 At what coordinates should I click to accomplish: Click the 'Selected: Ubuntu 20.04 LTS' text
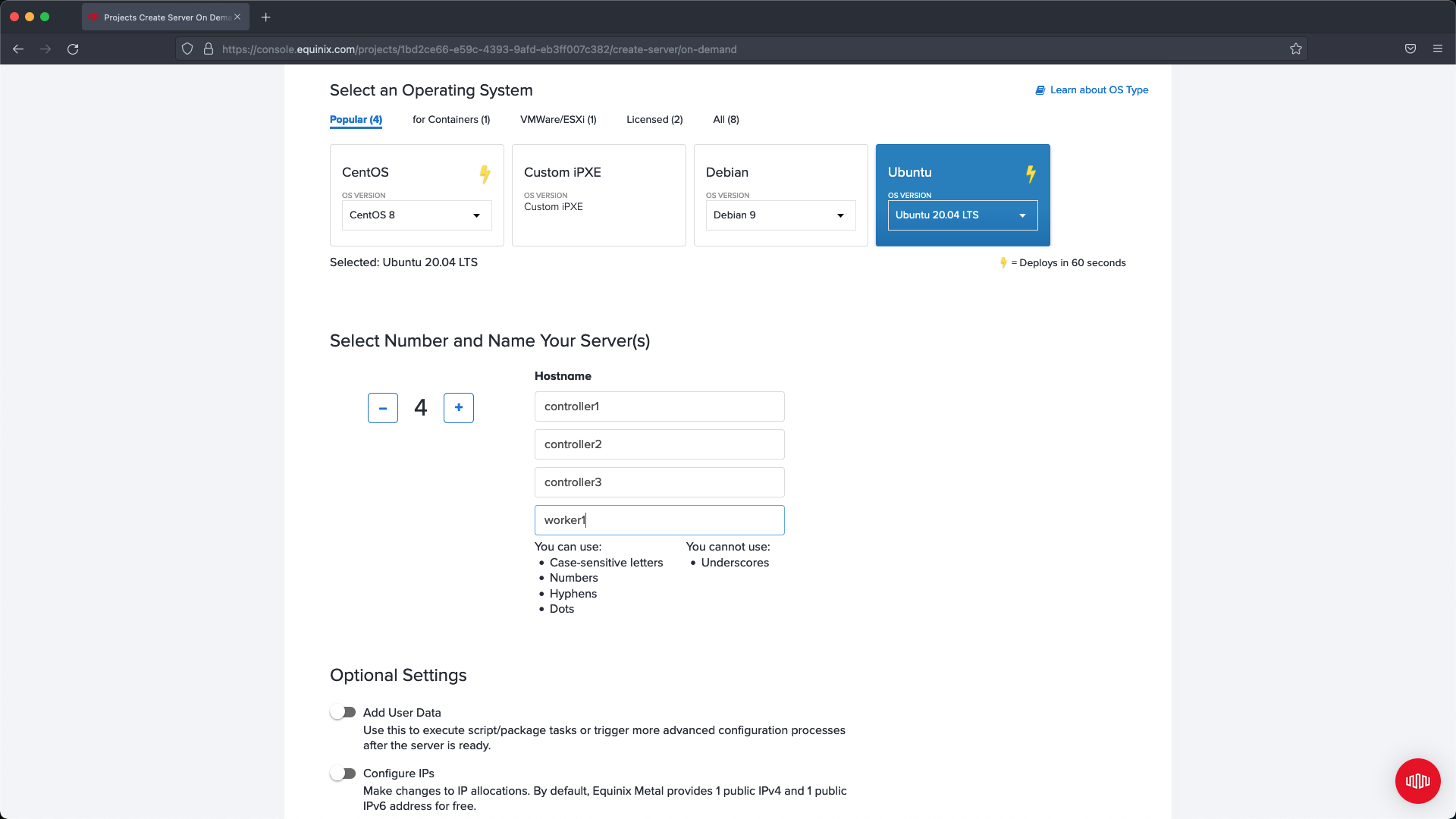(x=403, y=262)
